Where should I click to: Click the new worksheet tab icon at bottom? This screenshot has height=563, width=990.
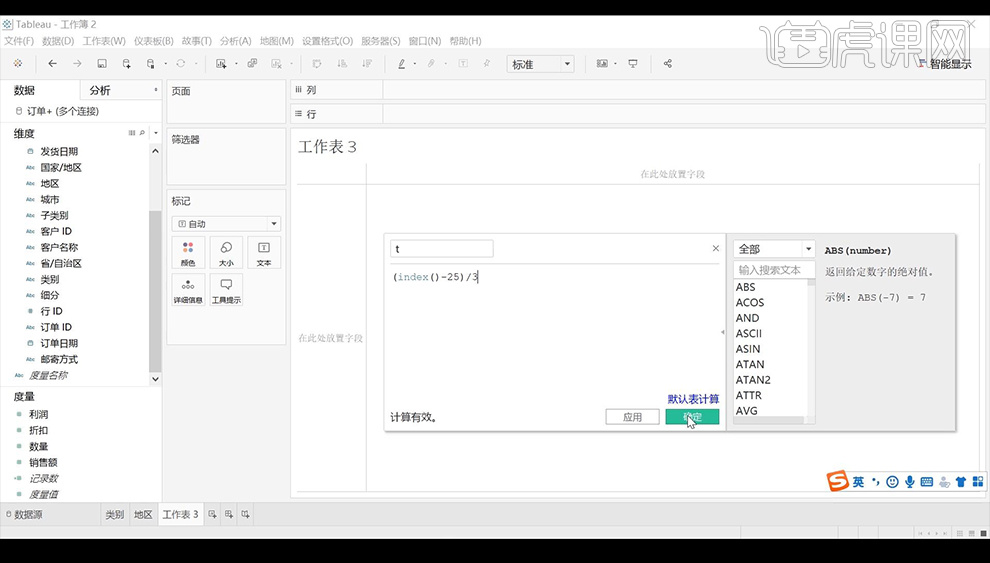pos(213,514)
